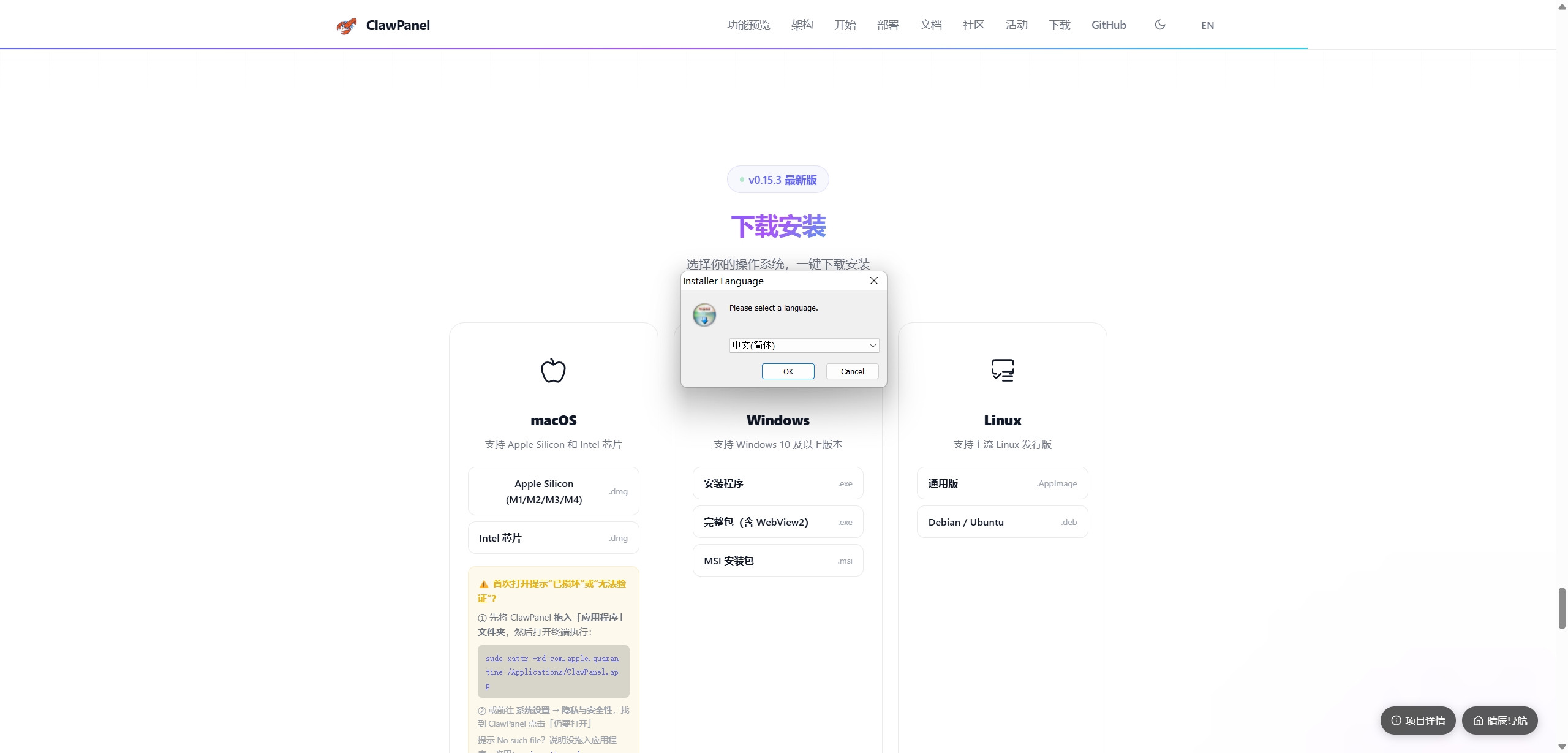Expand the installer language dropdown
1568x753 pixels.
click(x=804, y=346)
